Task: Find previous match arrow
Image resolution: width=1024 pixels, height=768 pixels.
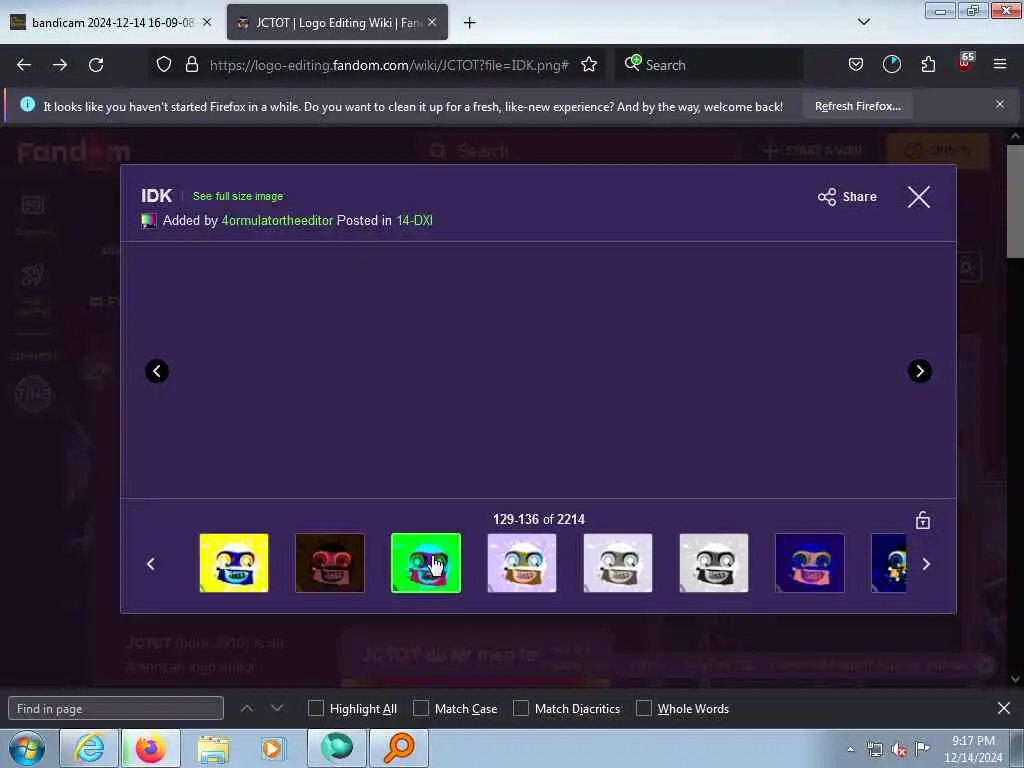Action: tap(247, 708)
